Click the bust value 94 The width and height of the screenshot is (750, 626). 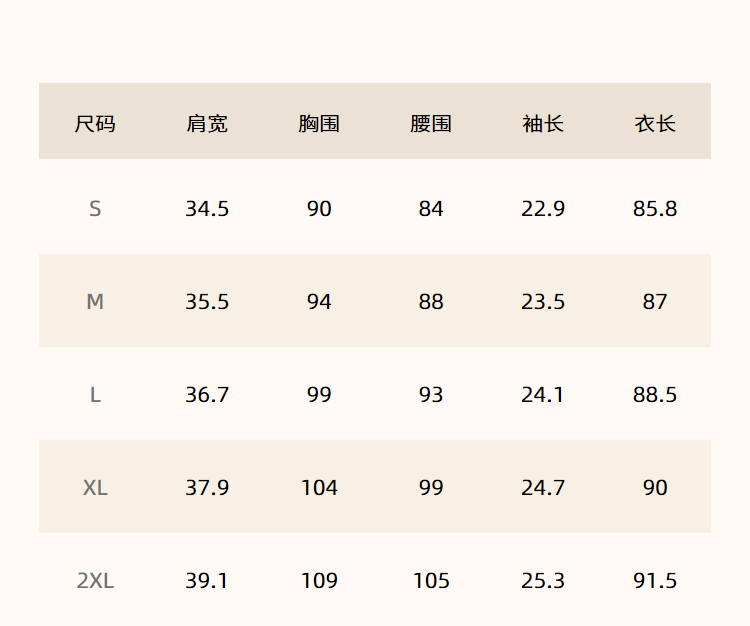pyautogui.click(x=319, y=302)
